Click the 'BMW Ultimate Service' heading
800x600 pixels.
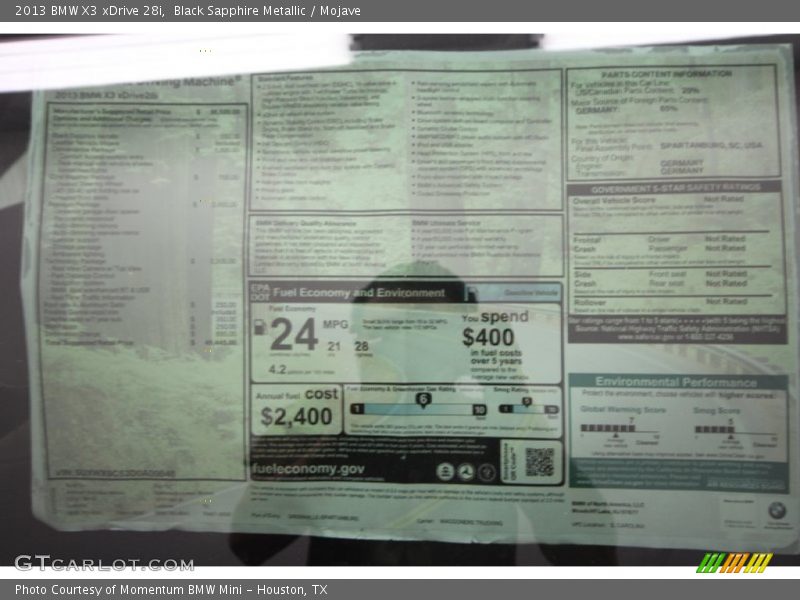[446, 223]
